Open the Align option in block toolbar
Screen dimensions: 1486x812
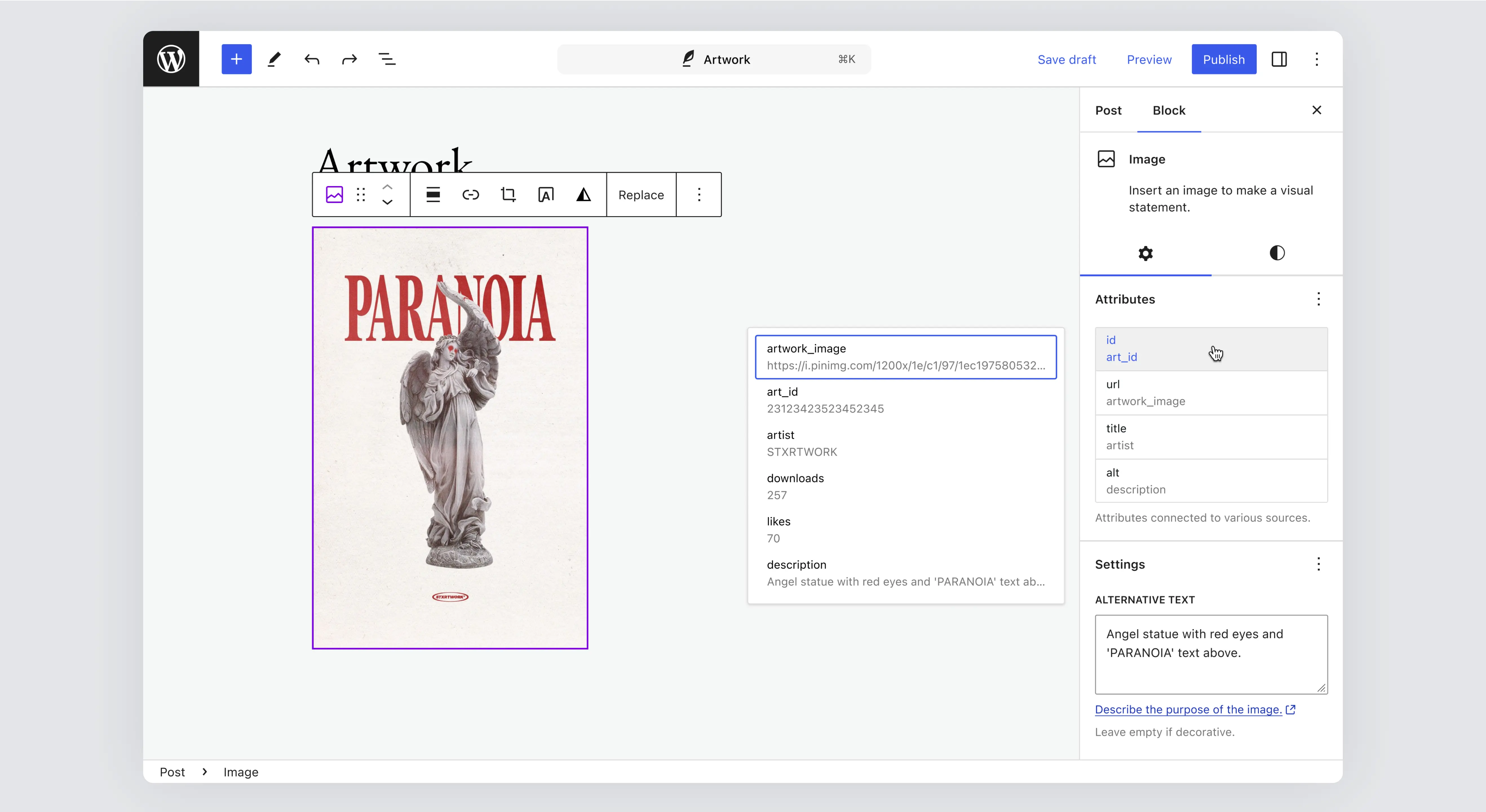pyautogui.click(x=433, y=194)
